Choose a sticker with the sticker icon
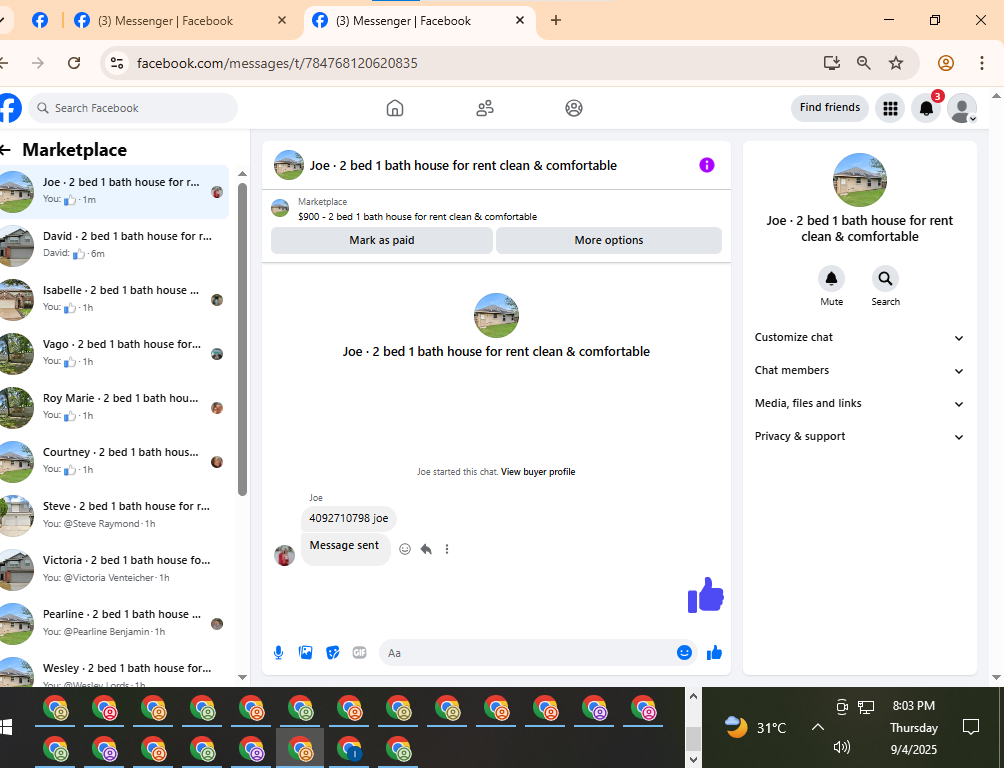Screen dimensions: 1004x768 click(332, 653)
